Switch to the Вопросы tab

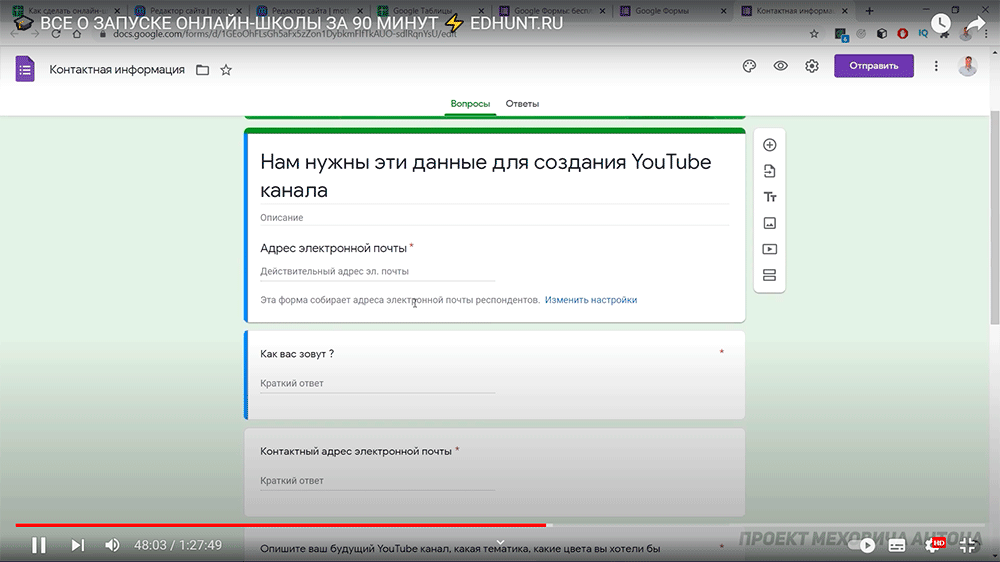coord(470,103)
